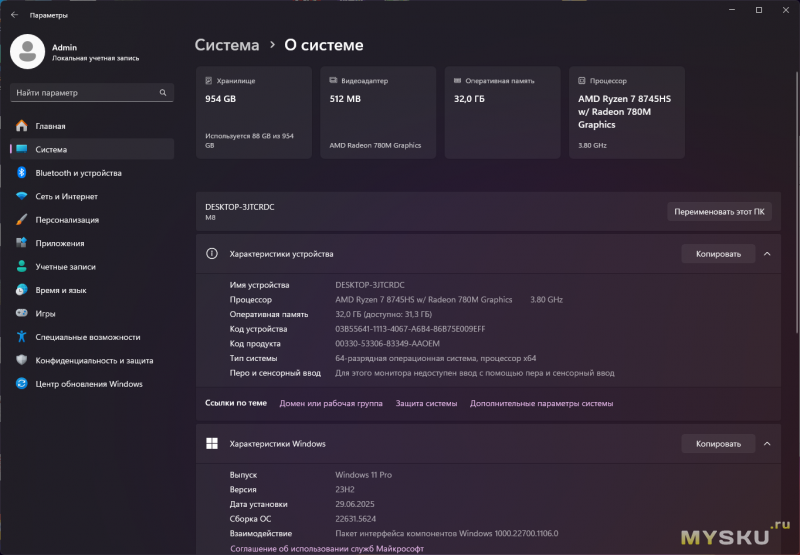Click the Время и язык clock icon
This screenshot has height=555, width=800.
click(21, 290)
